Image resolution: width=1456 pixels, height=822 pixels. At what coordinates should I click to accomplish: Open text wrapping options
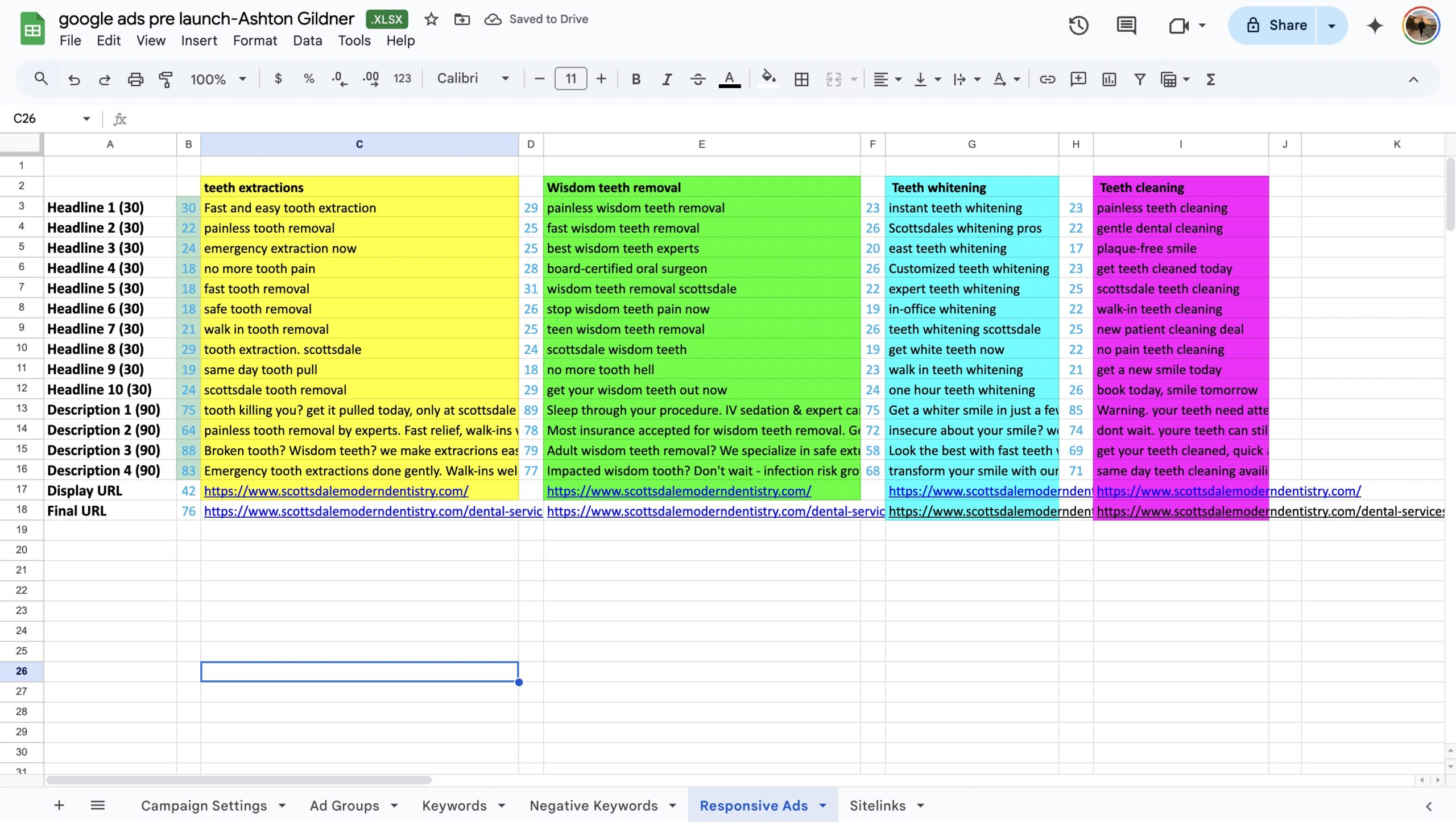pos(966,79)
